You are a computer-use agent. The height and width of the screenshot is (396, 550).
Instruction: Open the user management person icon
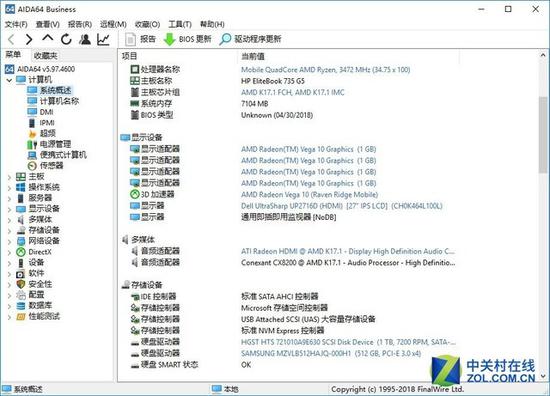[x=85, y=39]
